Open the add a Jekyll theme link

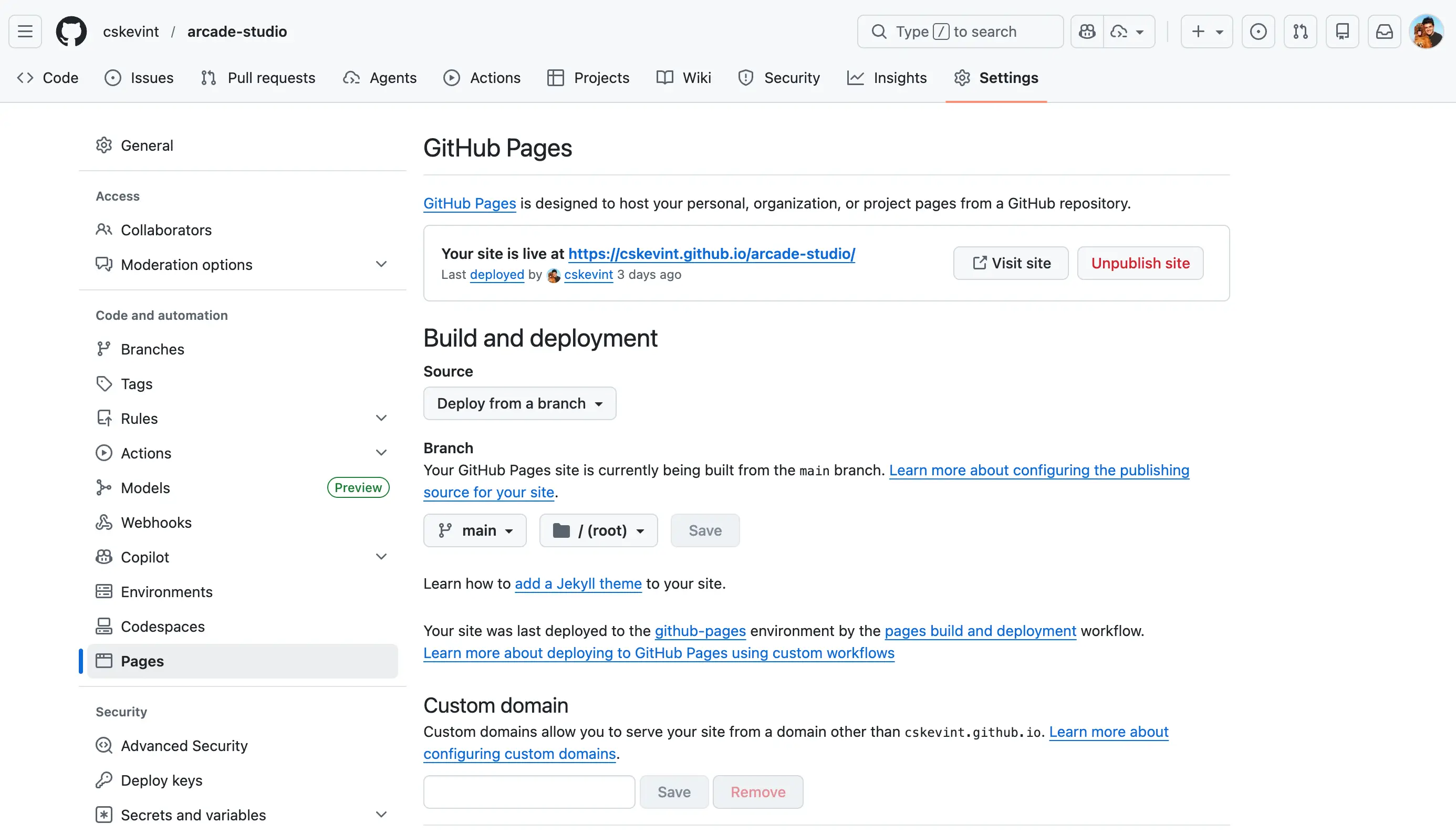578,583
